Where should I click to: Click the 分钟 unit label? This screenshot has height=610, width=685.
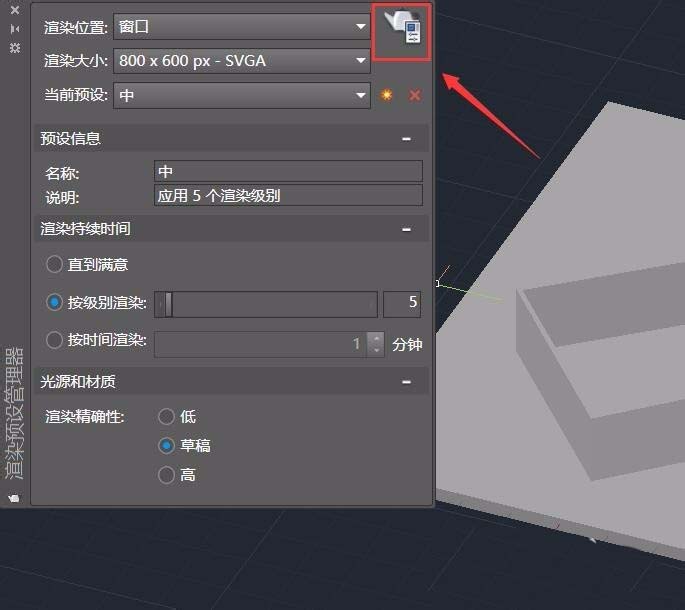tap(407, 344)
